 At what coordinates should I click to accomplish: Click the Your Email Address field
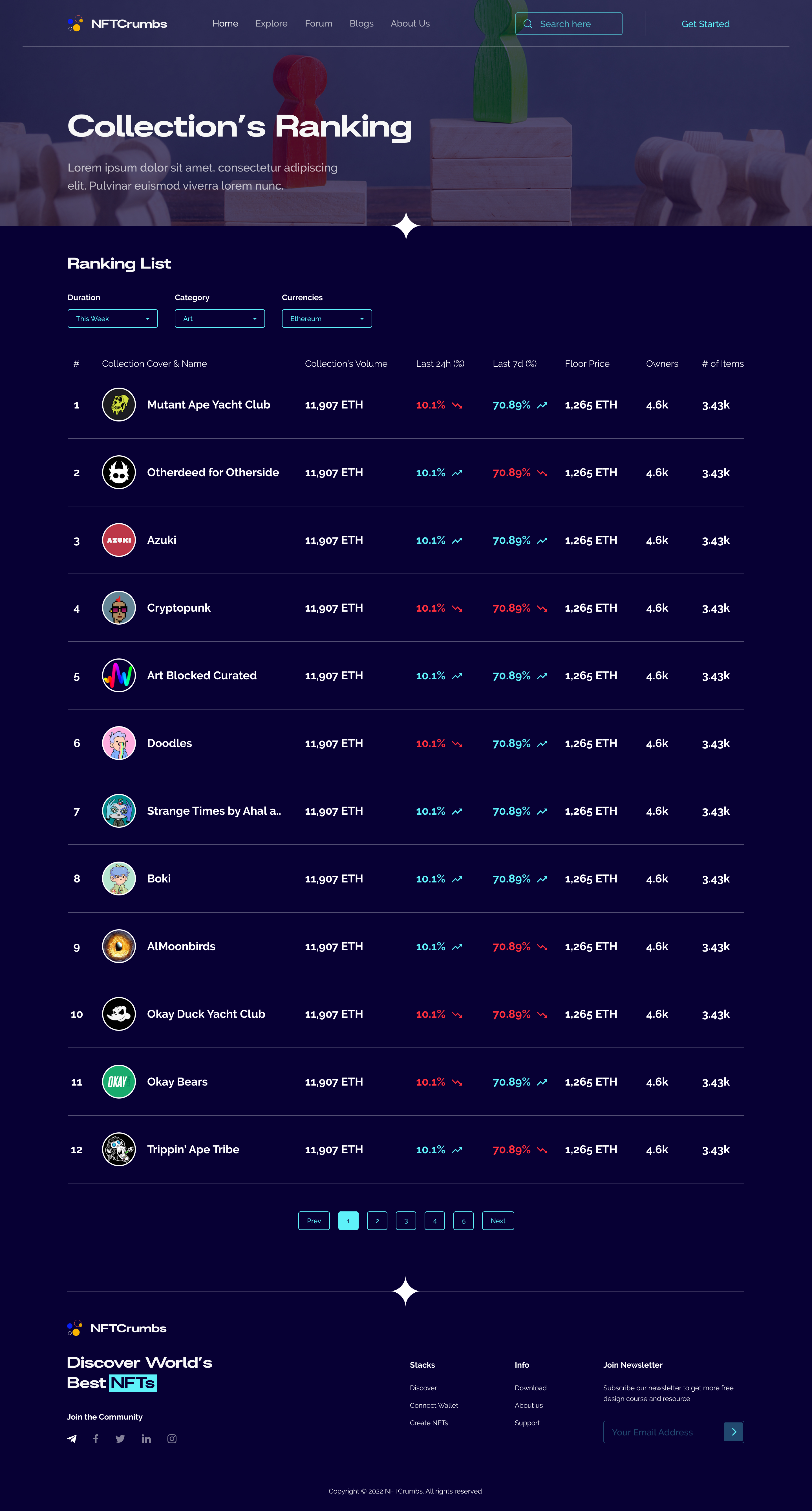[x=663, y=1432]
